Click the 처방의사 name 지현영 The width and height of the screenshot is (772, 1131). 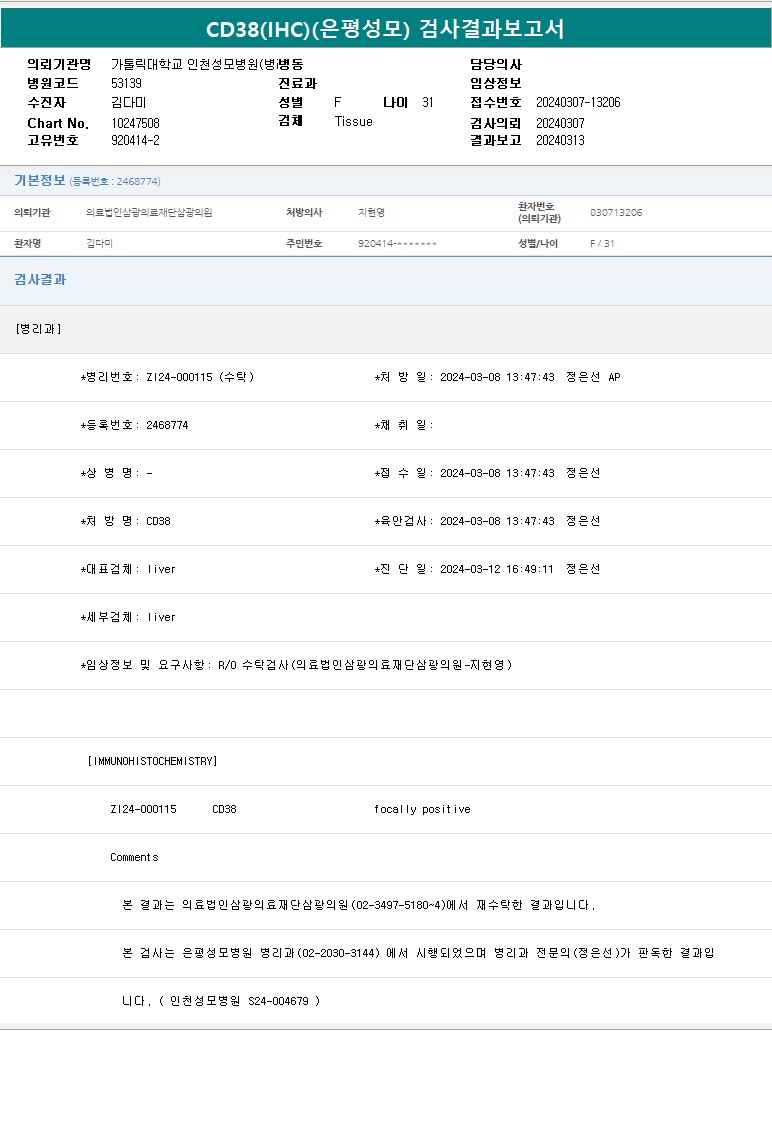click(x=371, y=213)
